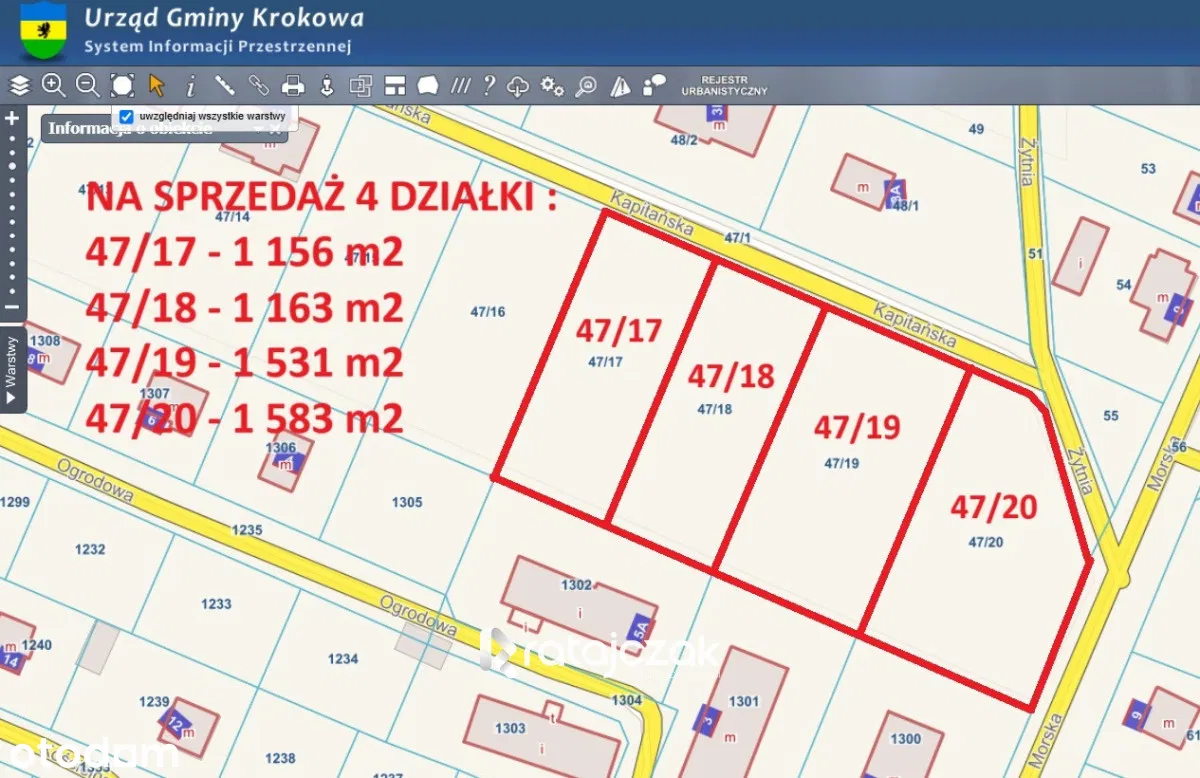Open the help question mark icon

[489, 86]
